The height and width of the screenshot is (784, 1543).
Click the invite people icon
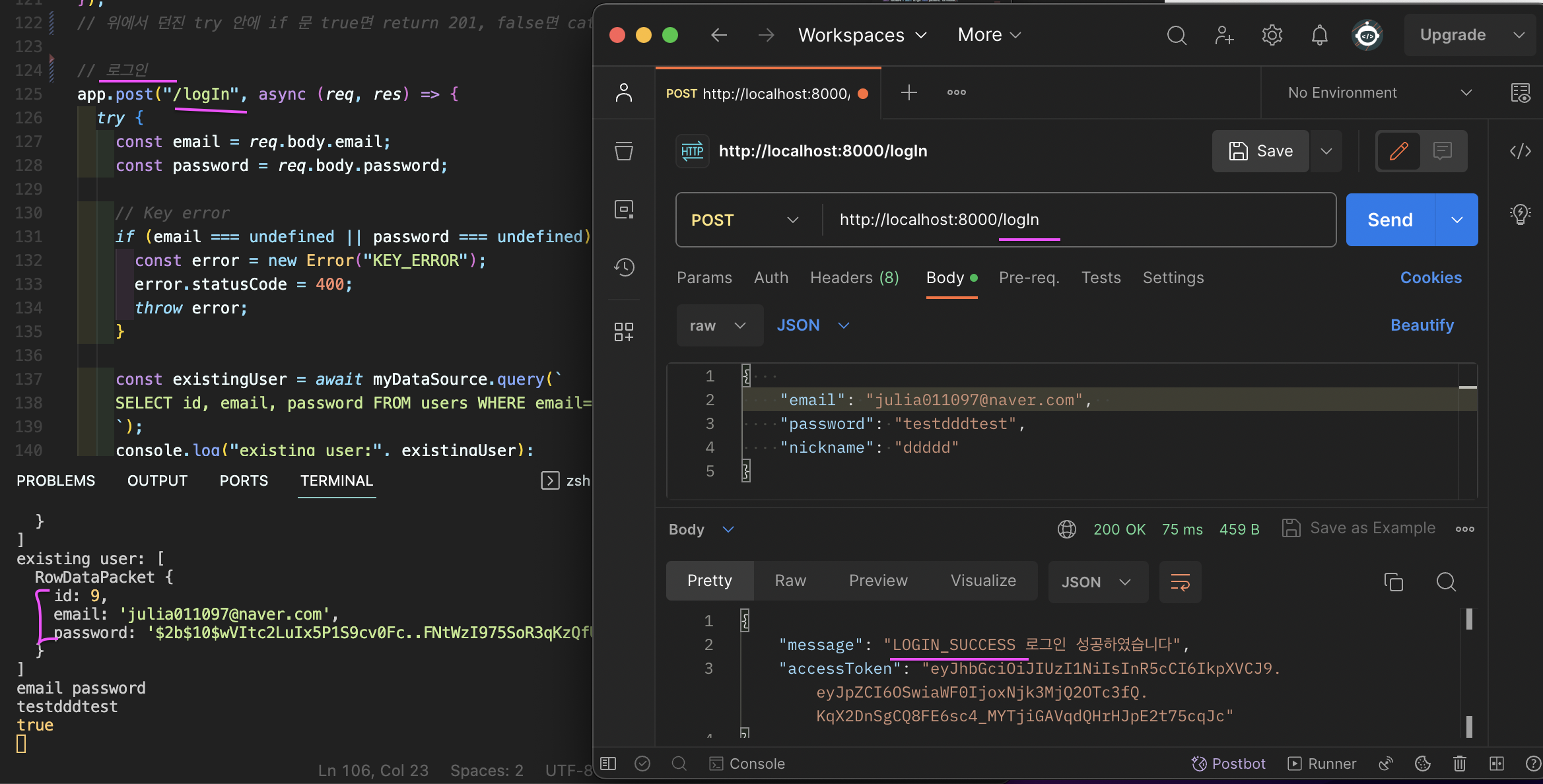click(x=1224, y=35)
